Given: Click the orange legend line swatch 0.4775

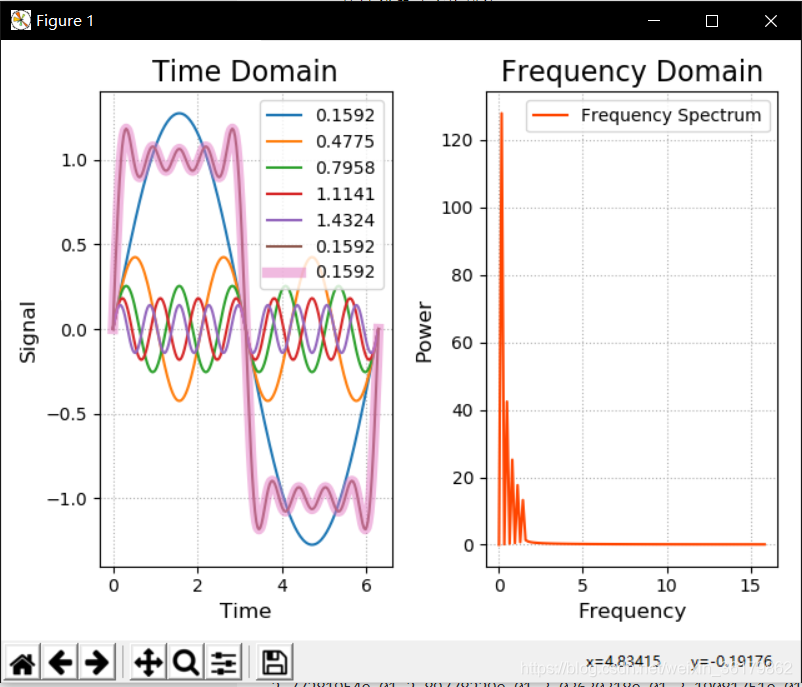Looking at the screenshot, I should (284, 141).
